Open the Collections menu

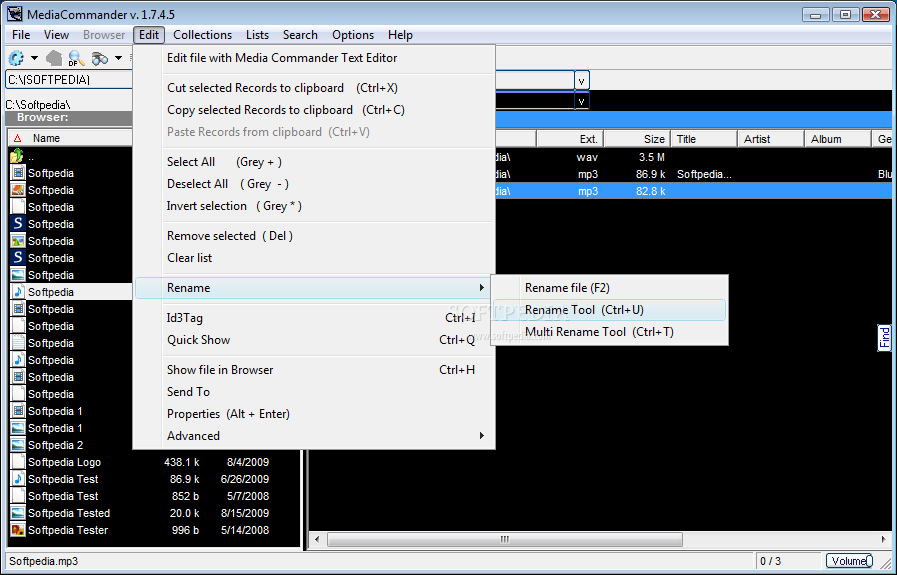coord(203,35)
